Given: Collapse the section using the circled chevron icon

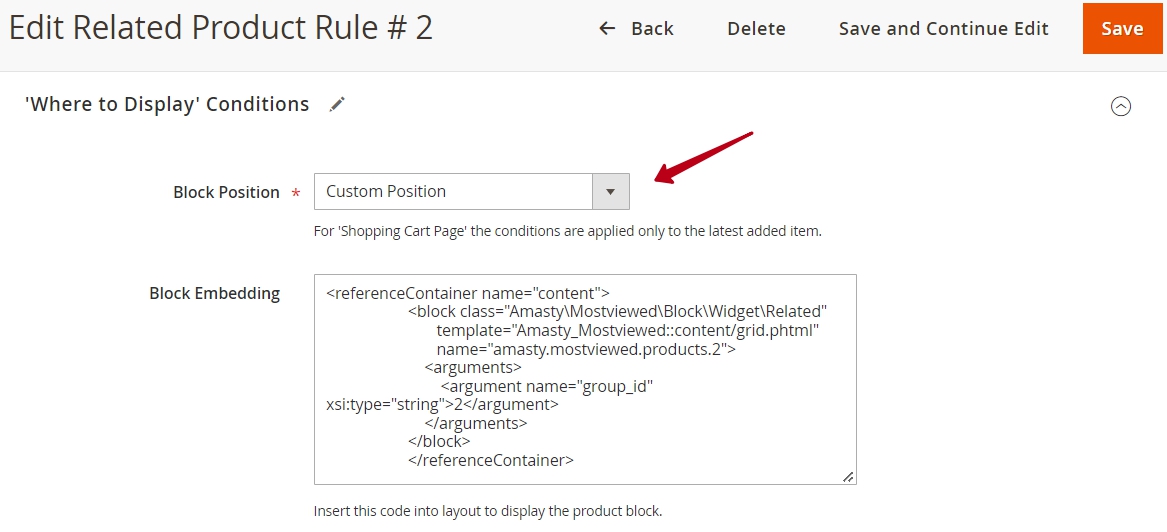Looking at the screenshot, I should (x=1120, y=106).
